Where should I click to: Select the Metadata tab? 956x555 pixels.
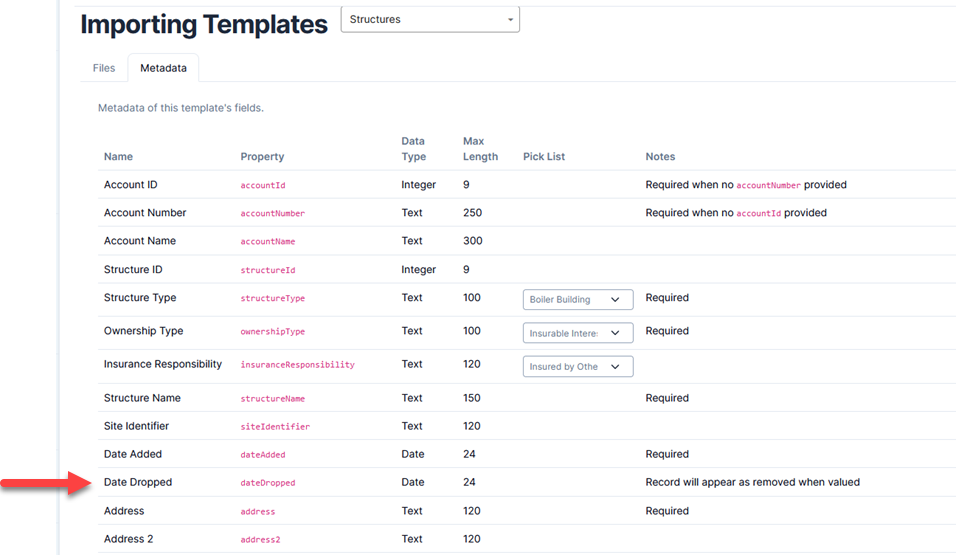[163, 68]
